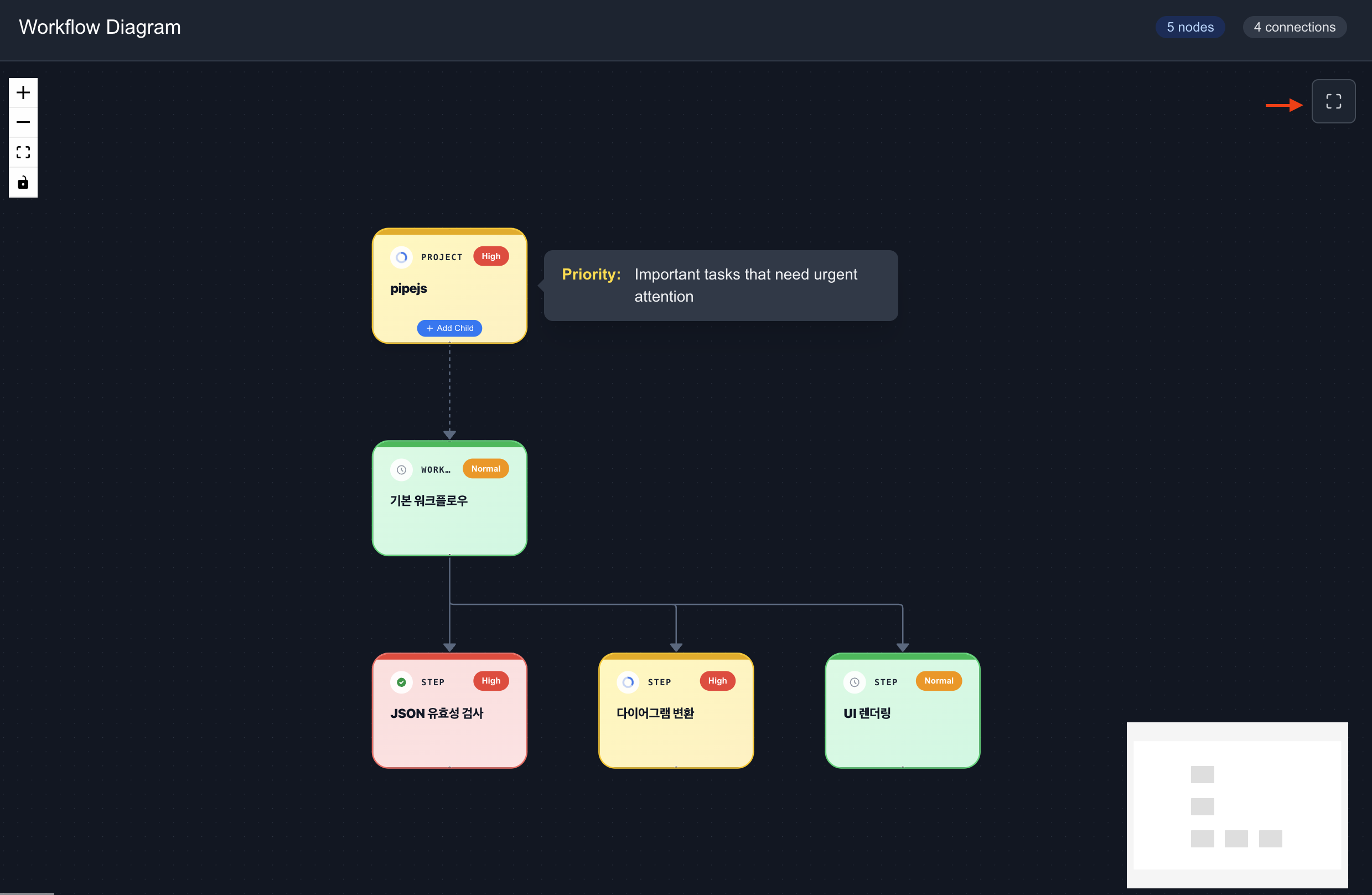
Task: Click the clock status icon on 기본 워크플로우
Action: click(401, 469)
